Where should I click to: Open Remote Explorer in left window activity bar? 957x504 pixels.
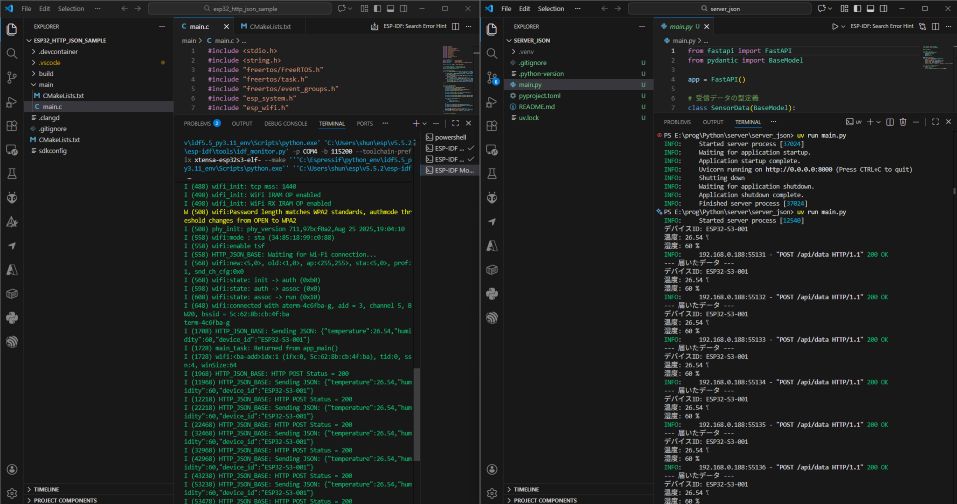[x=12, y=149]
